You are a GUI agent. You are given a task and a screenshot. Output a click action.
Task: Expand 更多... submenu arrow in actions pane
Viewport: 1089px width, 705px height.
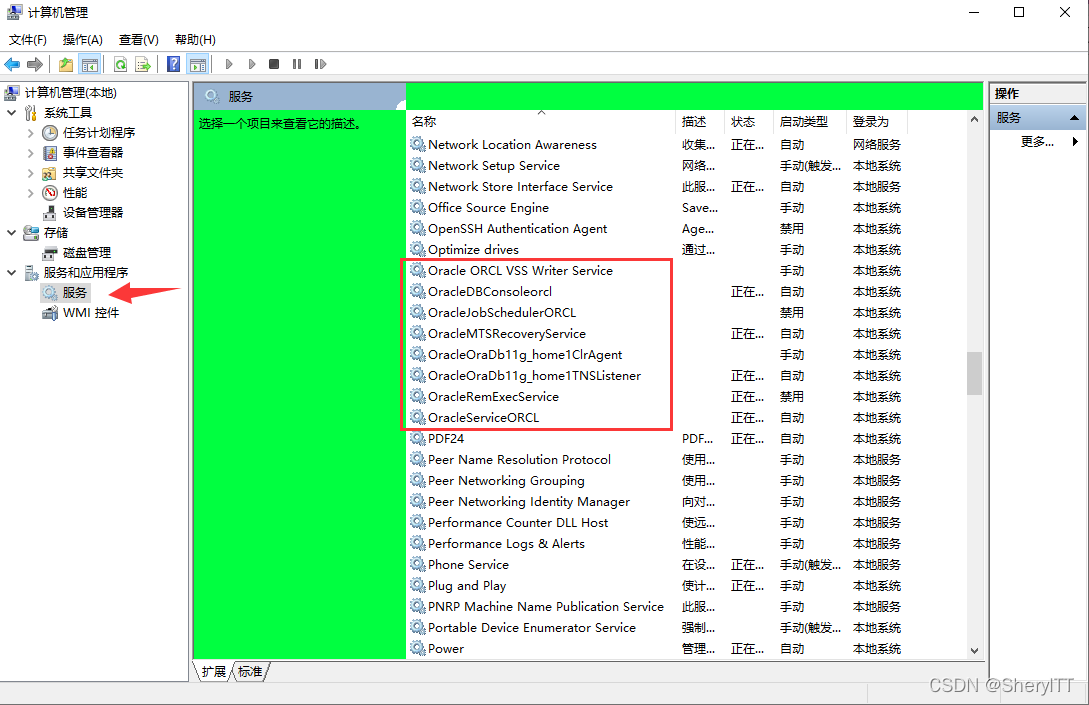[x=1076, y=142]
